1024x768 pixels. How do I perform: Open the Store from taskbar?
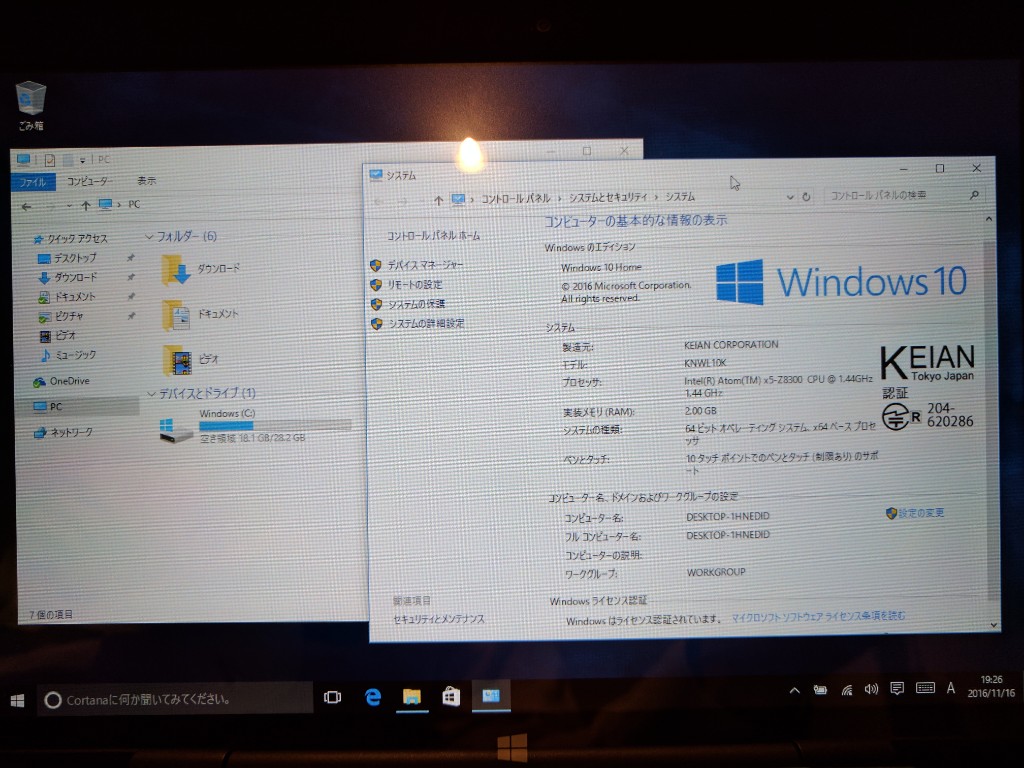click(x=451, y=697)
